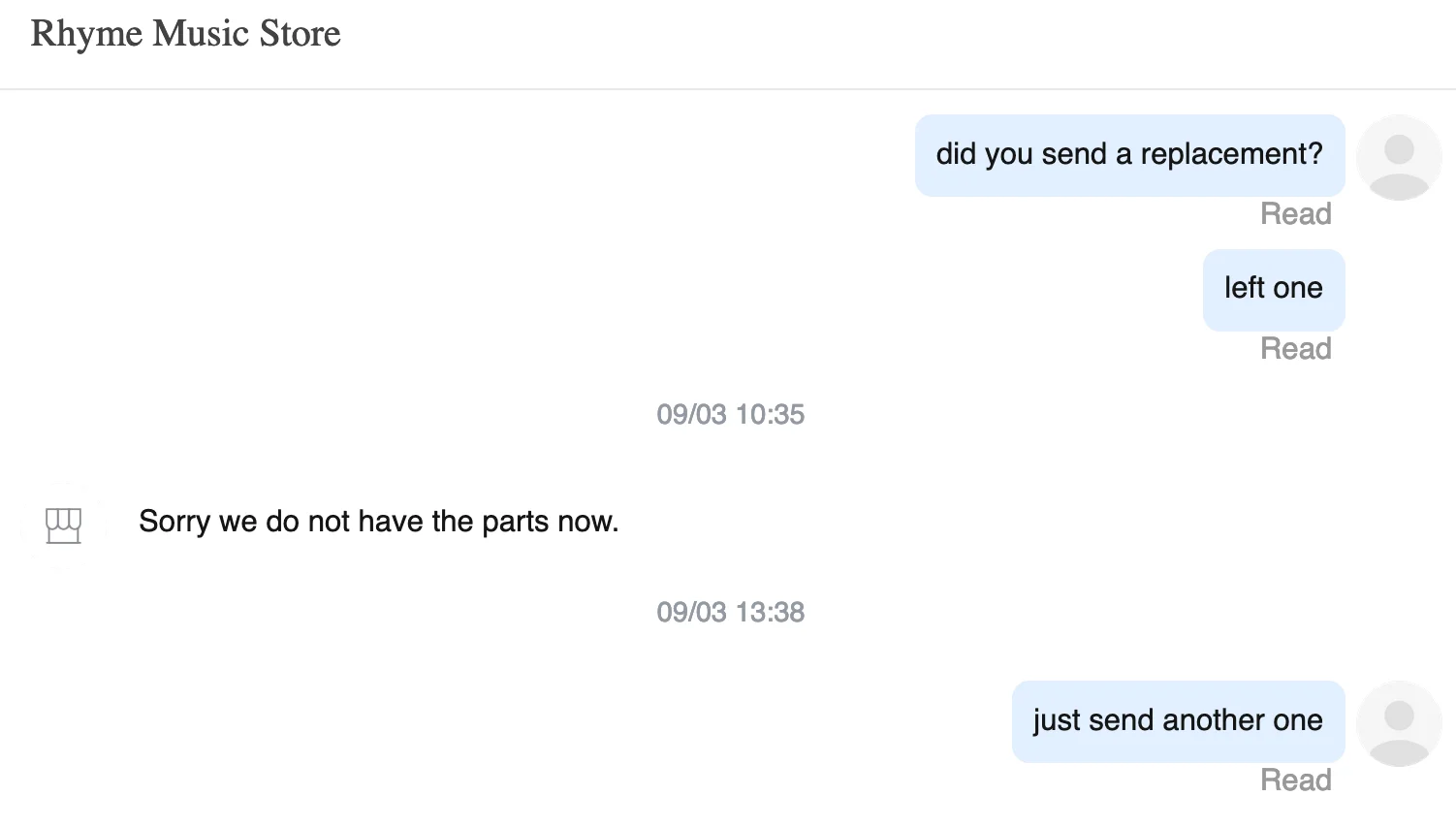Viewport: 1456px width, 828px height.
Task: Click the 09/03 13:38 timestamp
Action: pyautogui.click(x=730, y=613)
